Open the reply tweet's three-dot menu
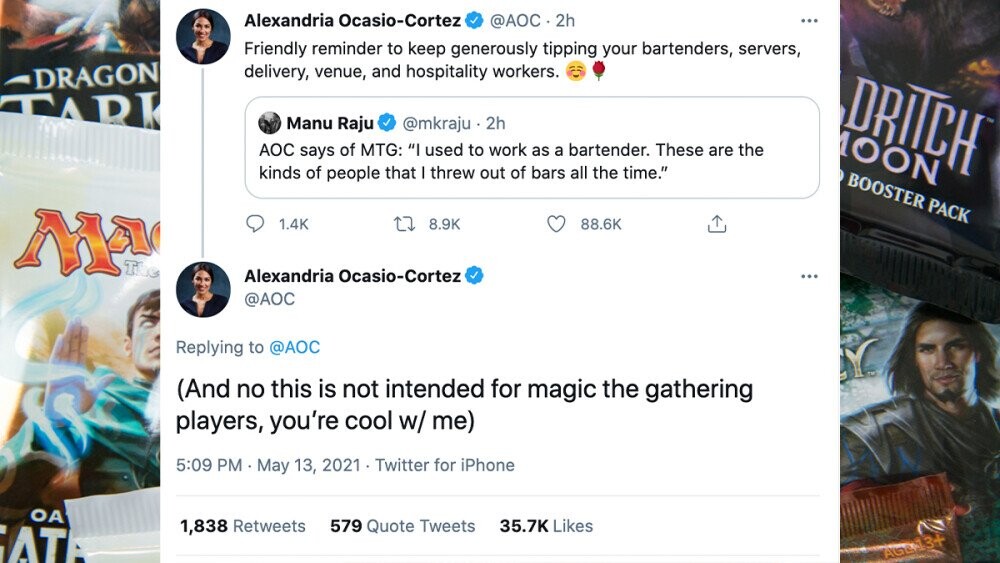This screenshot has height=563, width=1000. pos(809,275)
